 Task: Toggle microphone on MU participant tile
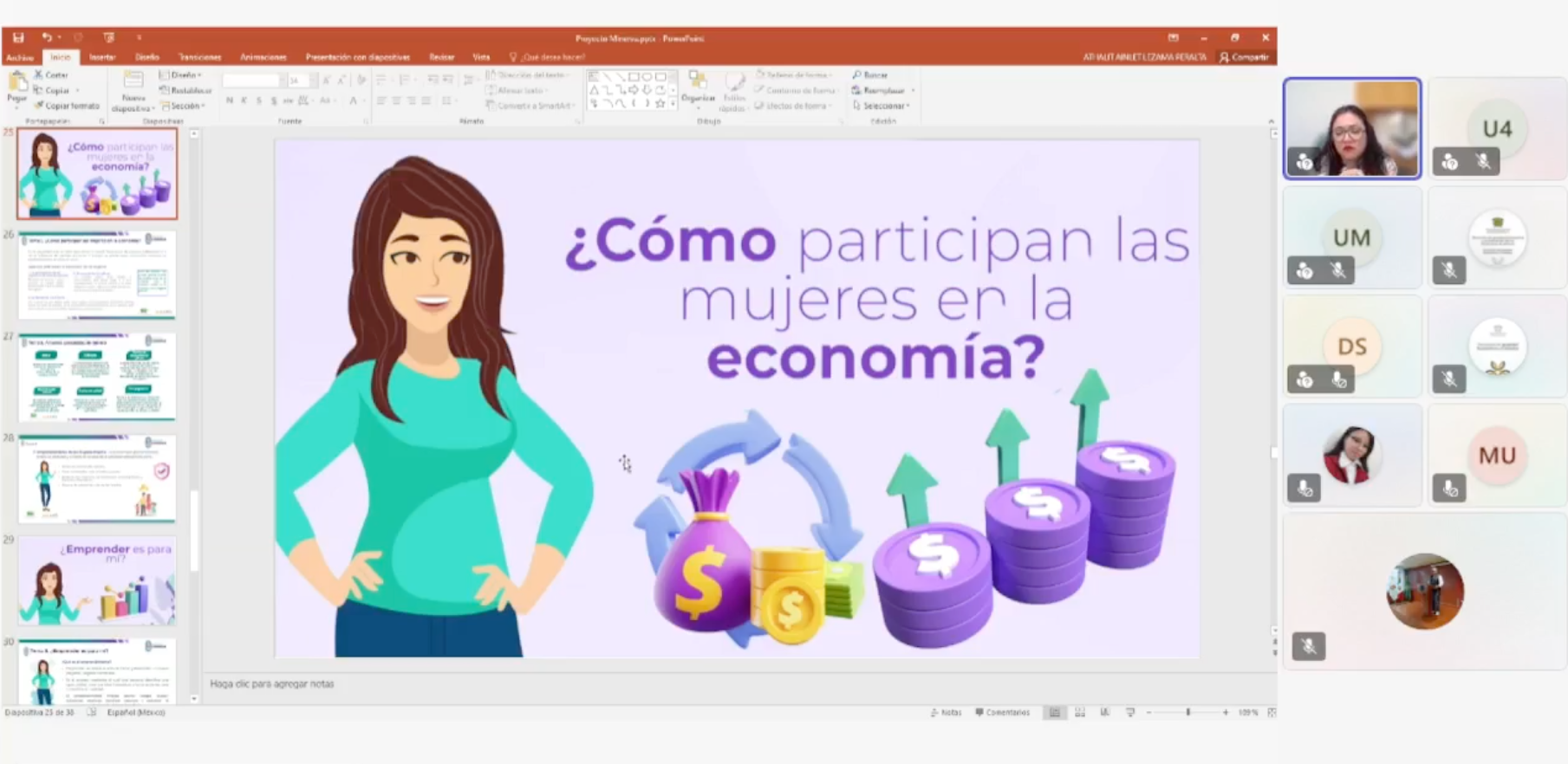(x=1448, y=489)
